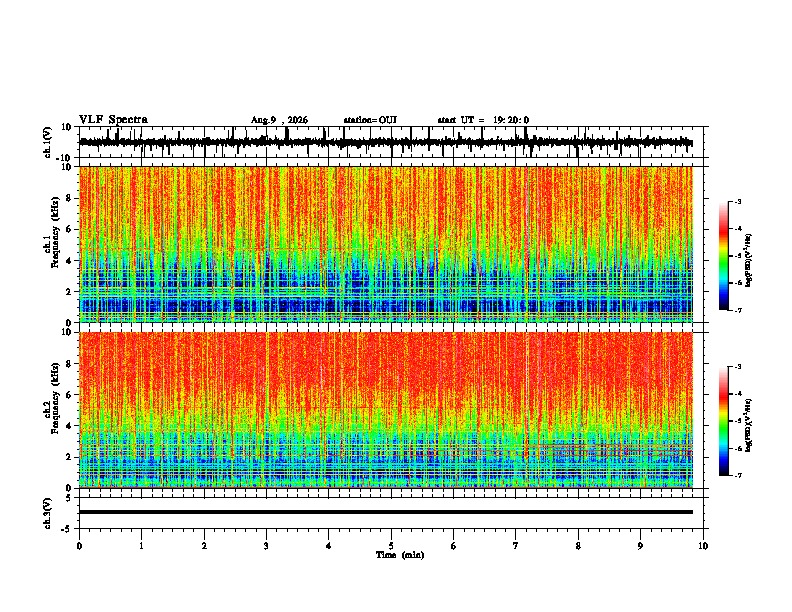Click the "VLF Spectra" title text

point(113,120)
